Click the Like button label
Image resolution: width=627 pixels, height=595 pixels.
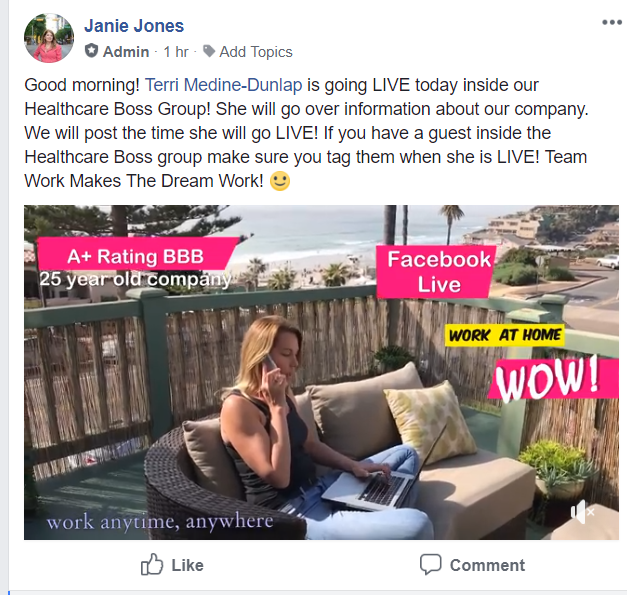[x=188, y=565]
